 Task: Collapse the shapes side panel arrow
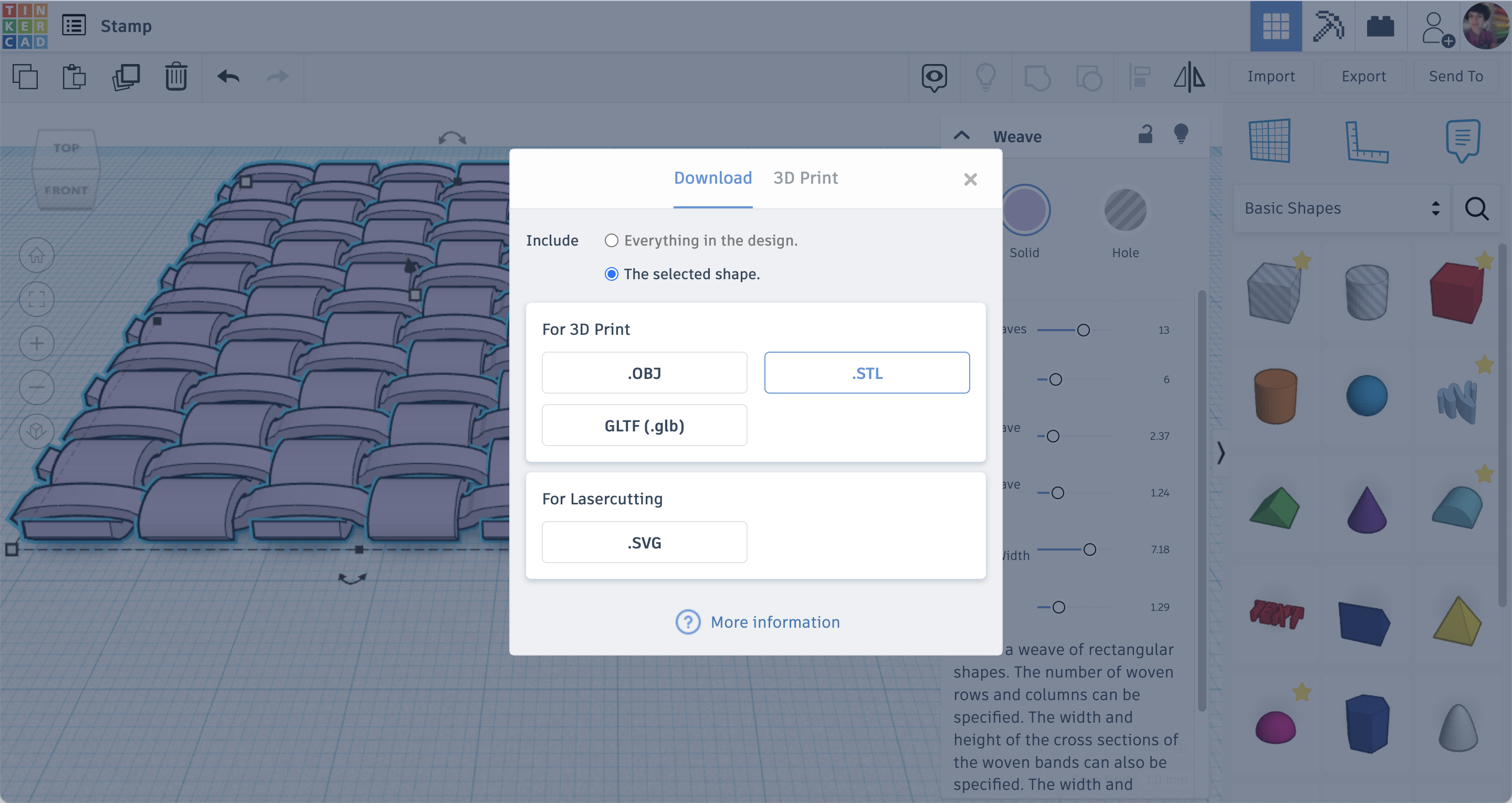click(x=1221, y=453)
